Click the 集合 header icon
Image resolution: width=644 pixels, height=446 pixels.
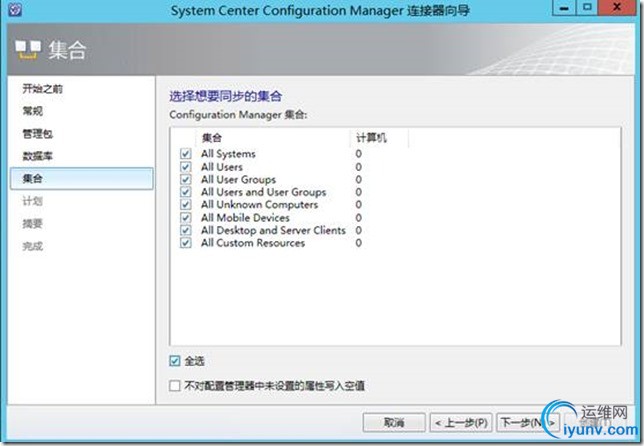click(x=28, y=50)
